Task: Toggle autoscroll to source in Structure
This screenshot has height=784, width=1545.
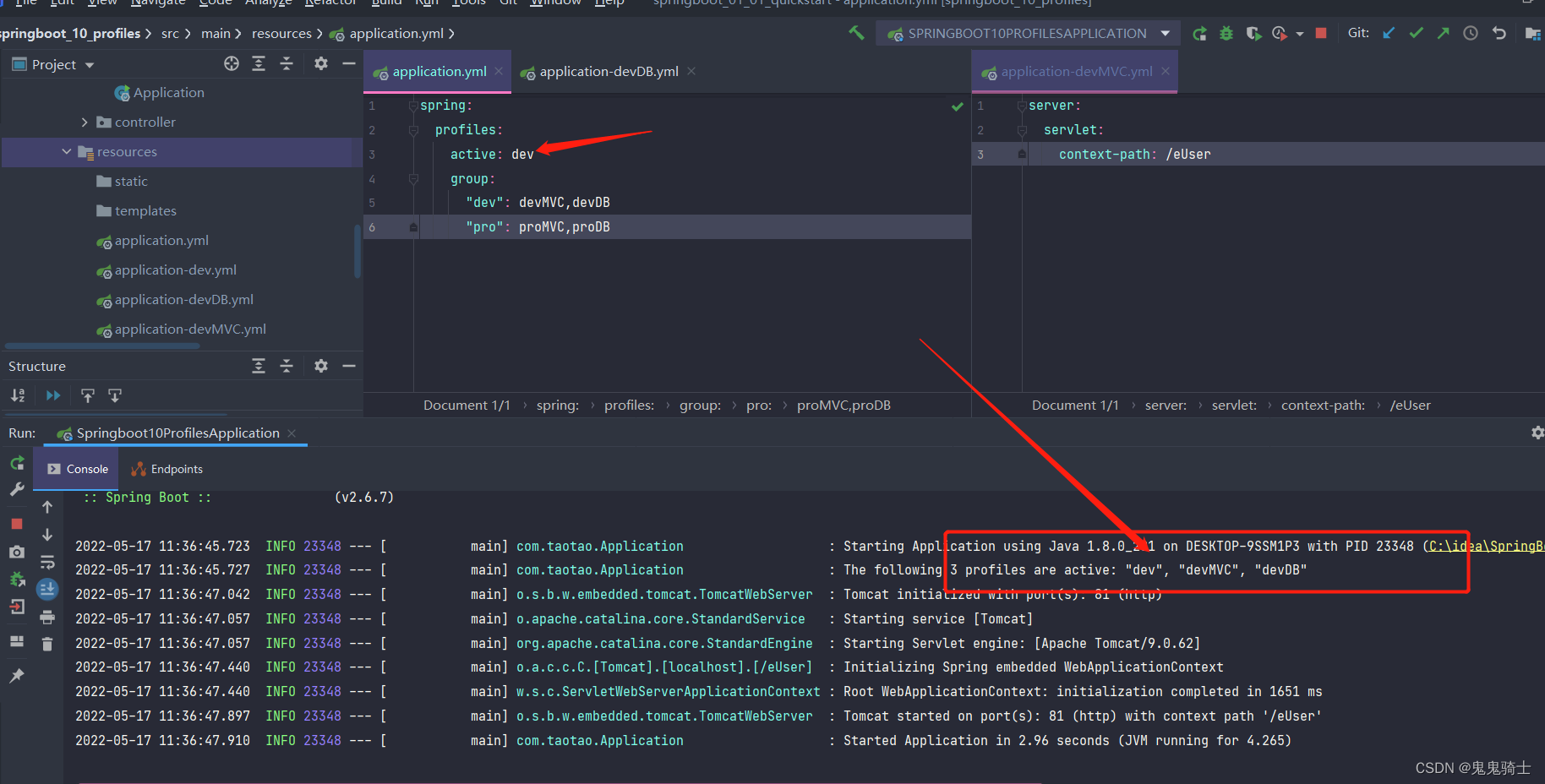Action: pyautogui.click(x=88, y=395)
